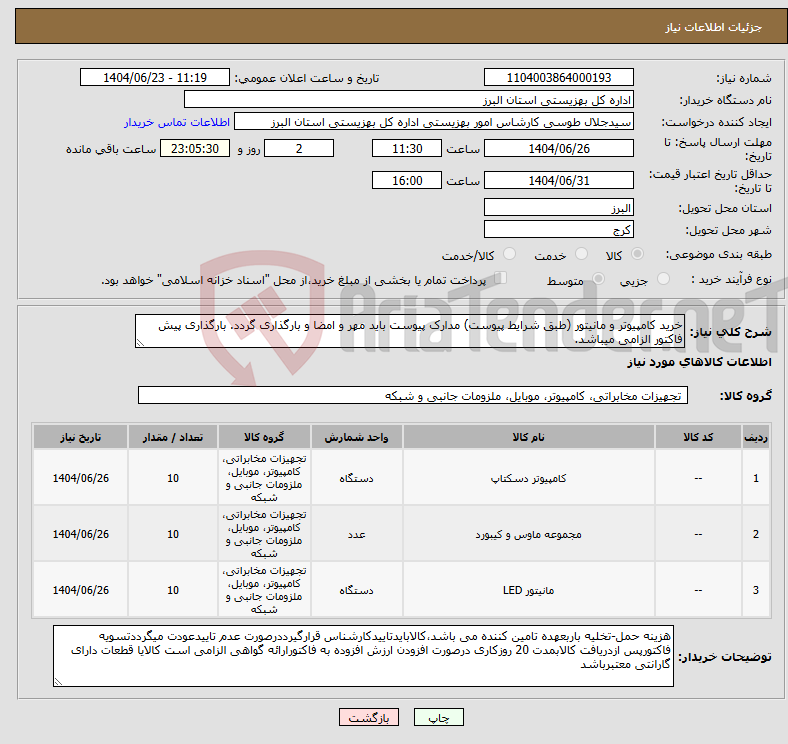Screen dimensions: 788x744
Task: Choose the متوسط purchase type option
Action: pos(598,278)
